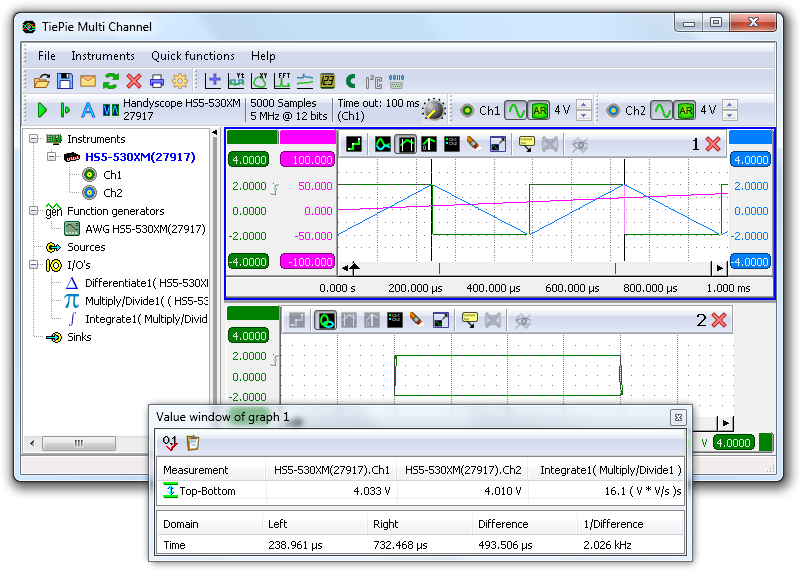Image resolution: width=801 pixels, height=571 pixels.
Task: Adjust the time out knob
Action: click(x=434, y=109)
